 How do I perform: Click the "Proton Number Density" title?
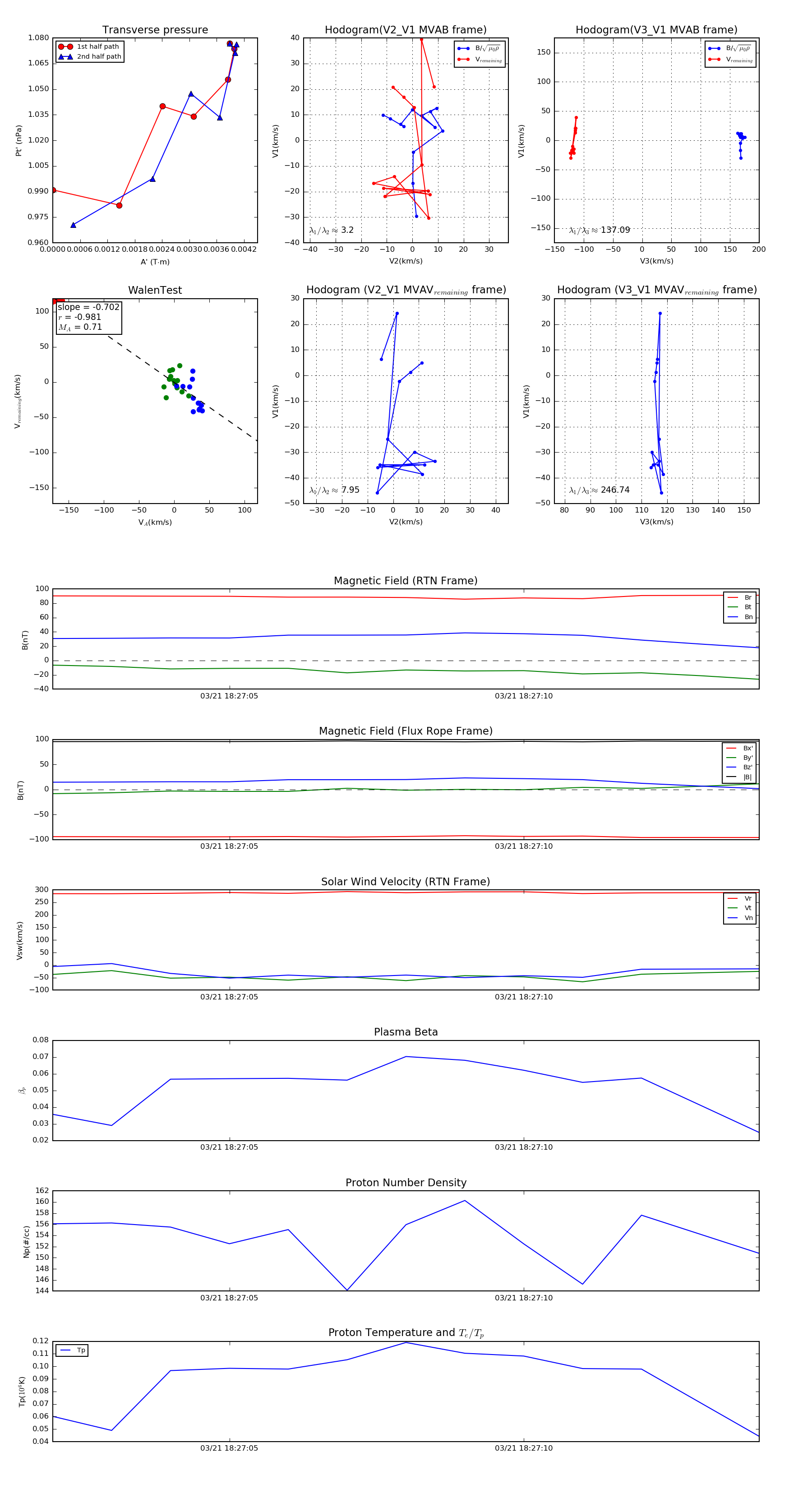406,1183
